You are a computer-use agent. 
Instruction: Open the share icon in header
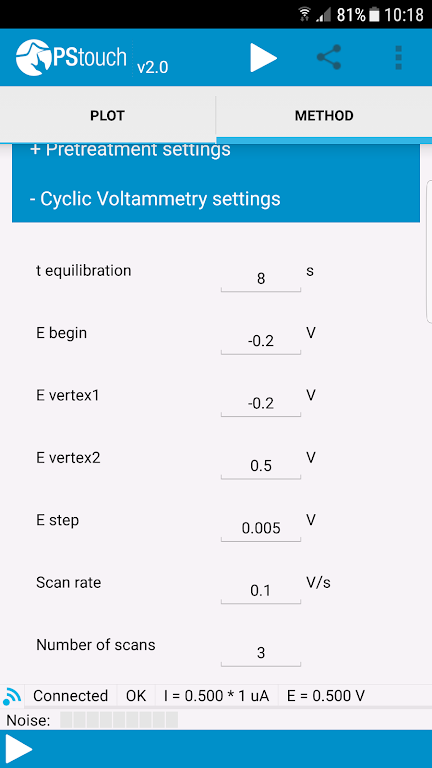[329, 57]
